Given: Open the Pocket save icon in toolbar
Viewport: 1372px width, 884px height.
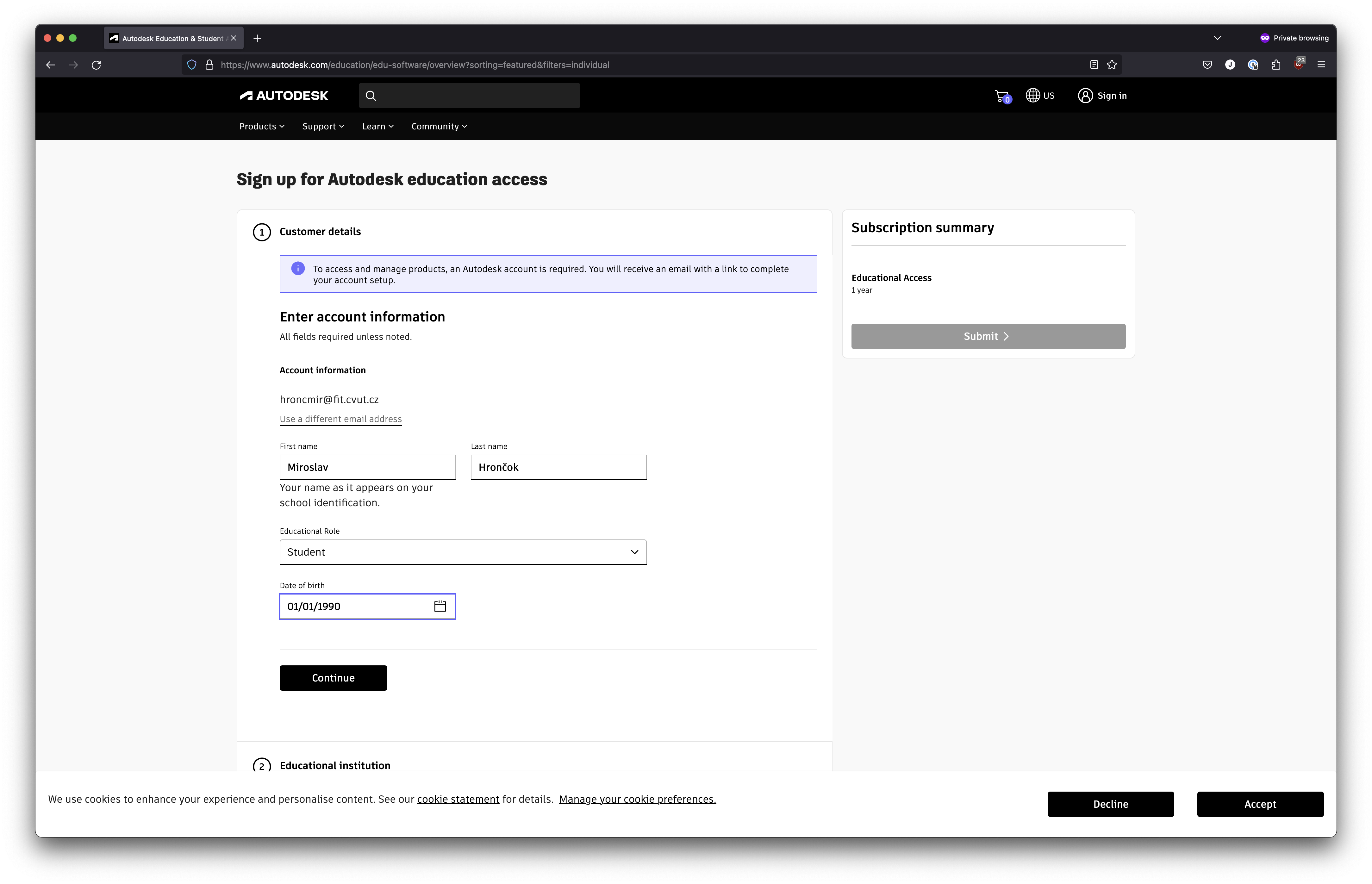Looking at the screenshot, I should pos(1207,65).
